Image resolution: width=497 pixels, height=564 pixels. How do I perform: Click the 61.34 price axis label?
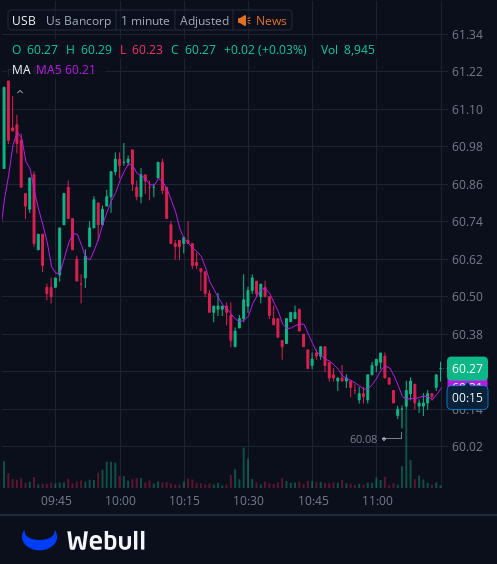467,35
